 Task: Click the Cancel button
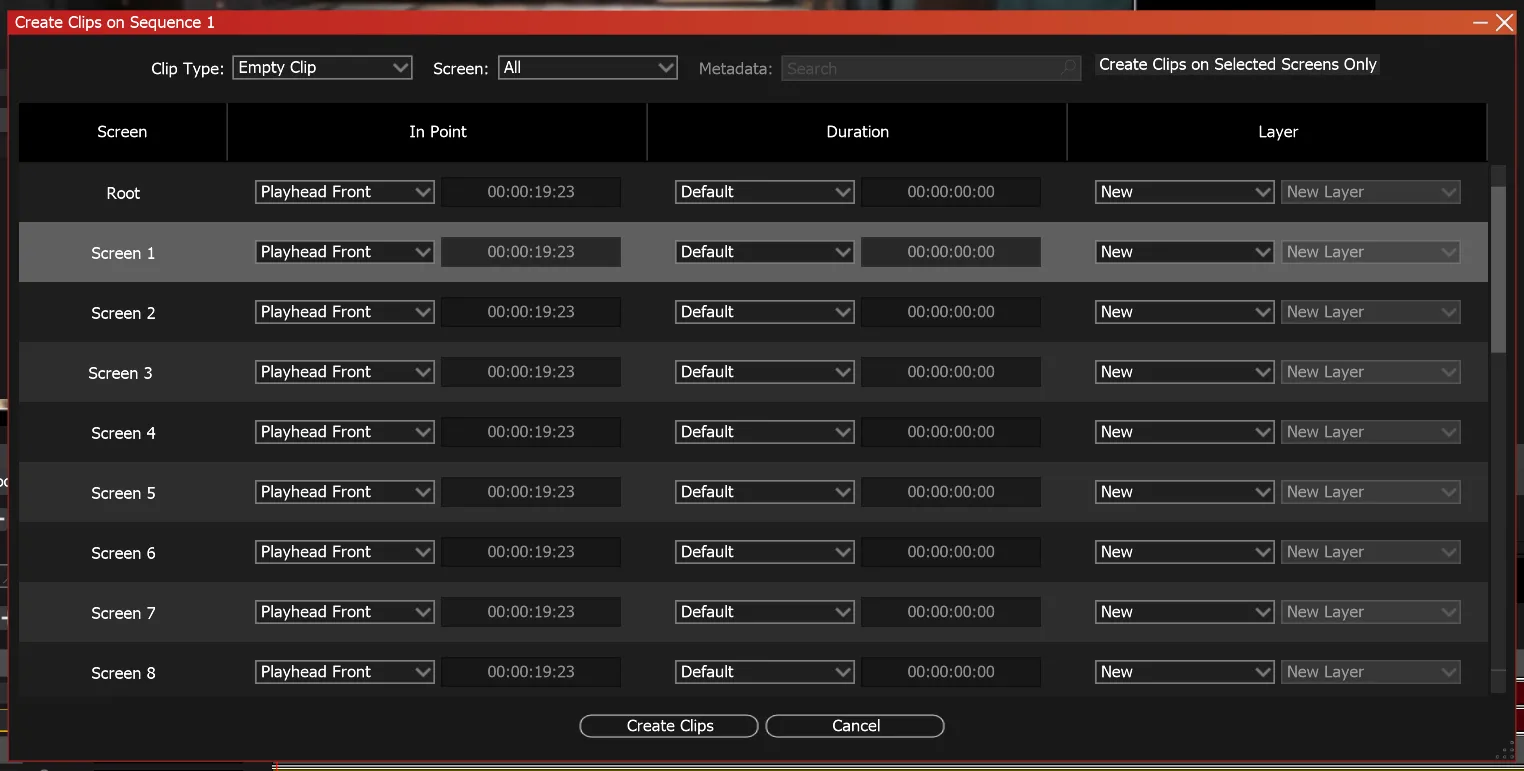(855, 726)
